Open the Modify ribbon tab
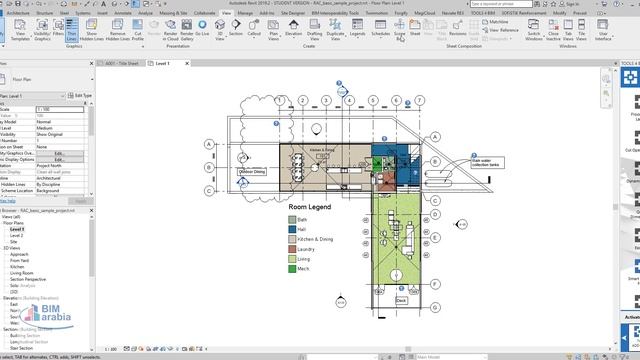Image resolution: width=640 pixels, height=360 pixels. click(559, 13)
